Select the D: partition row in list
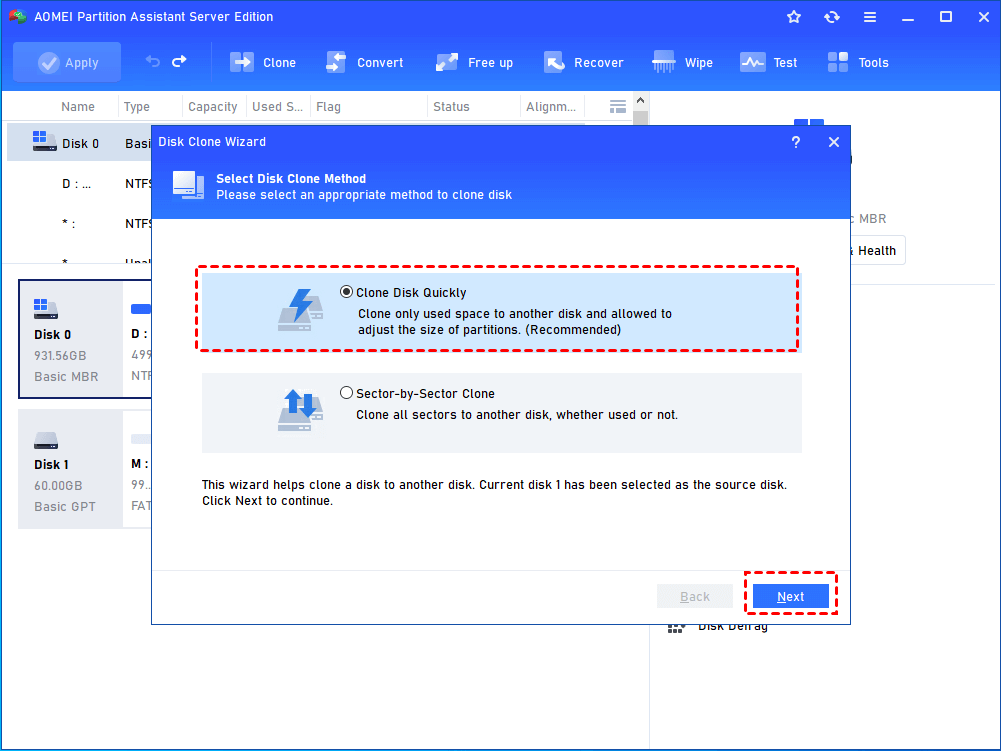The image size is (1001, 751). point(79,184)
